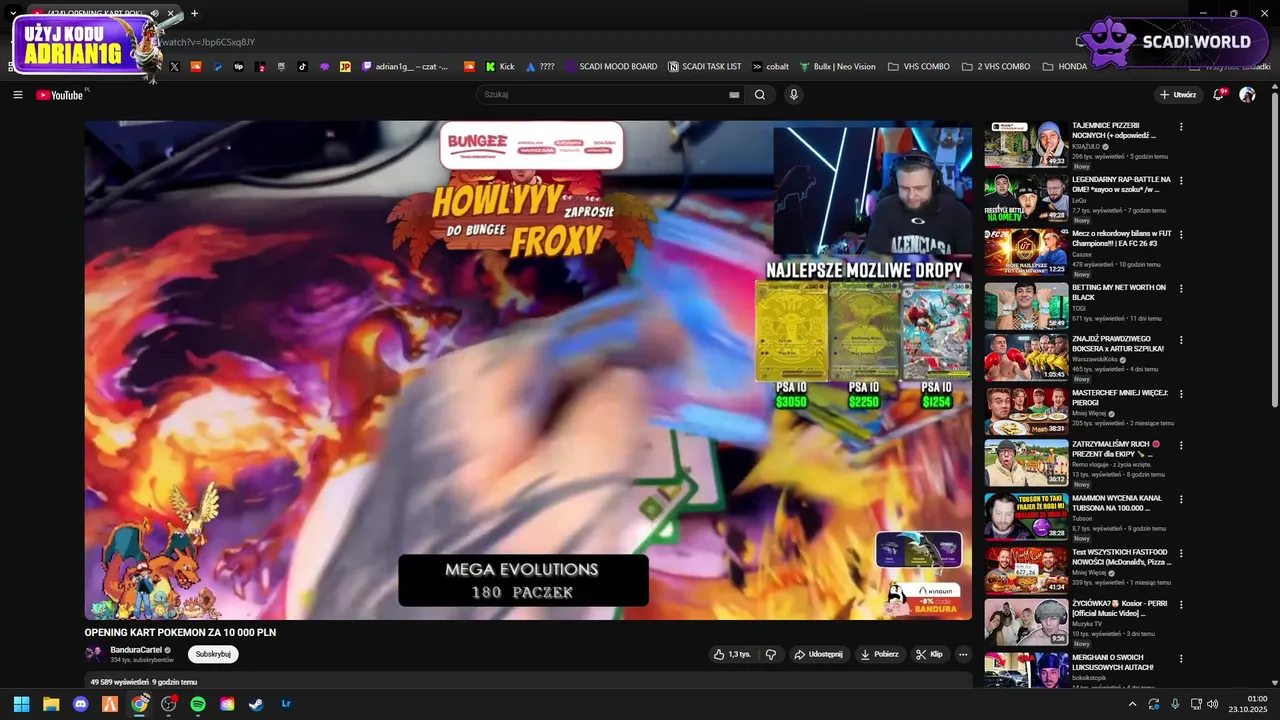Open options for BETTING MY NET WORTH video
This screenshot has height=720, width=1280.
coord(1181,289)
